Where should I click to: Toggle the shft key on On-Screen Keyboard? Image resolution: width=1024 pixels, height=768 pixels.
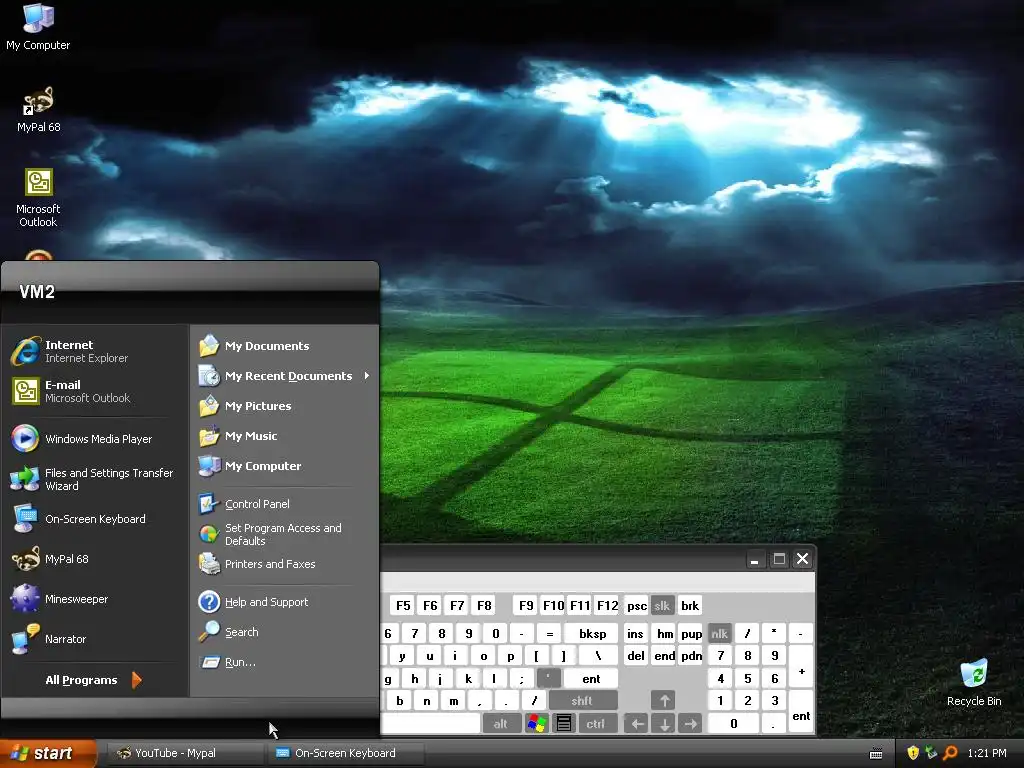point(583,701)
